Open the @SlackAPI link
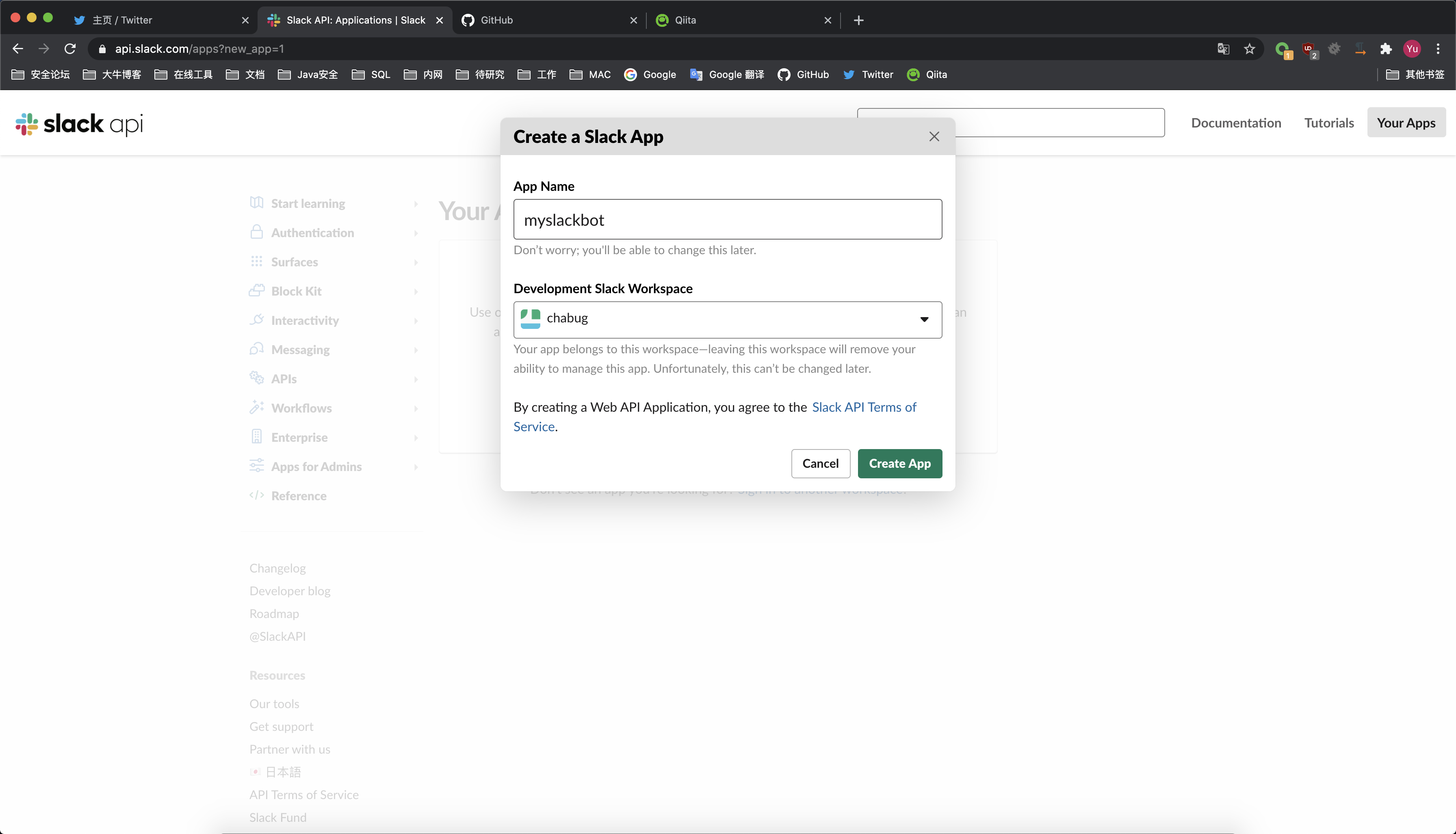The height and width of the screenshot is (834, 1456). pyautogui.click(x=277, y=636)
